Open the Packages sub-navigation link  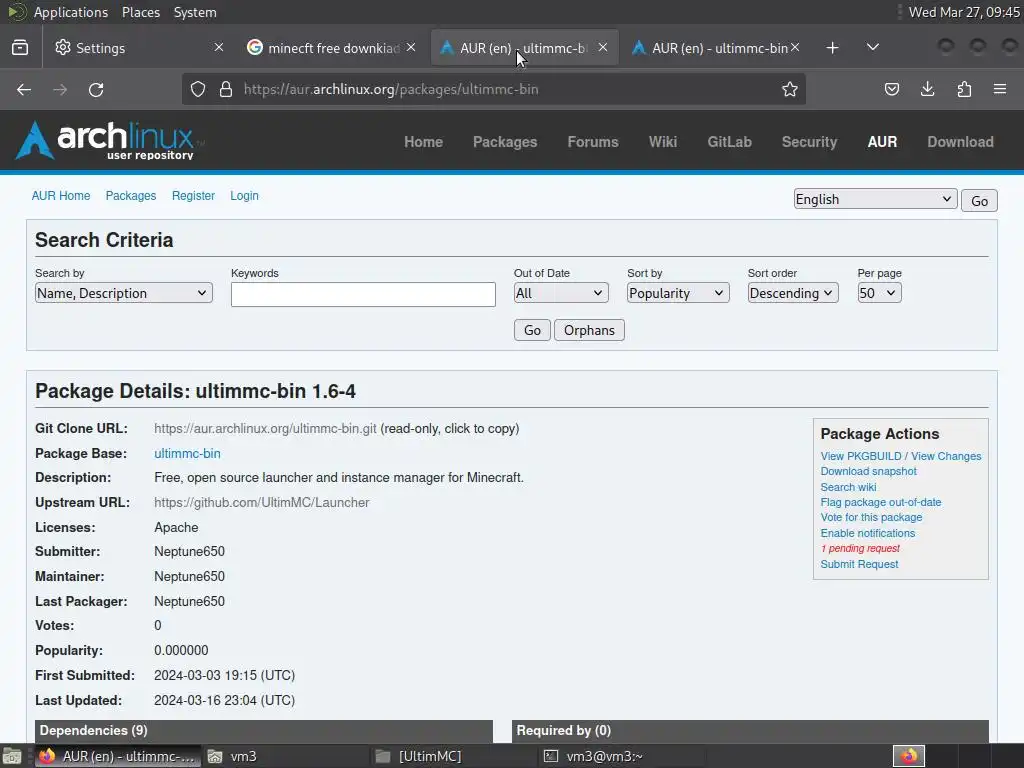point(131,196)
